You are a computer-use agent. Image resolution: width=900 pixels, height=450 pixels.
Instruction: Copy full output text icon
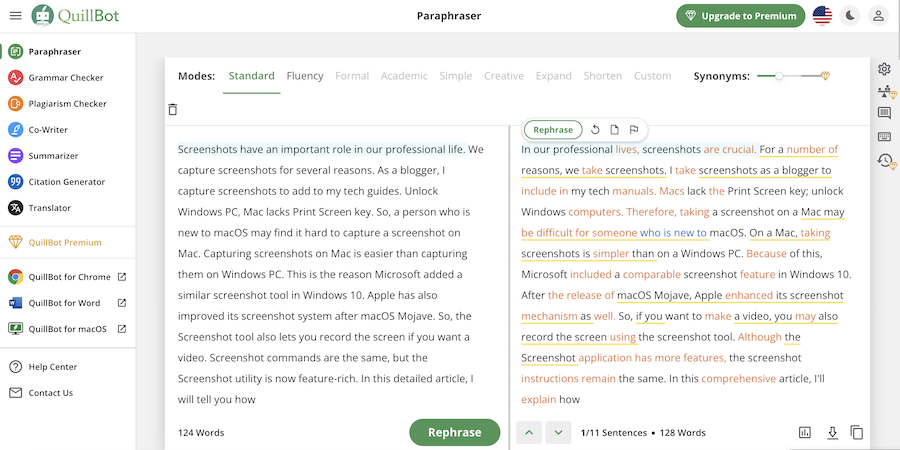coord(856,433)
